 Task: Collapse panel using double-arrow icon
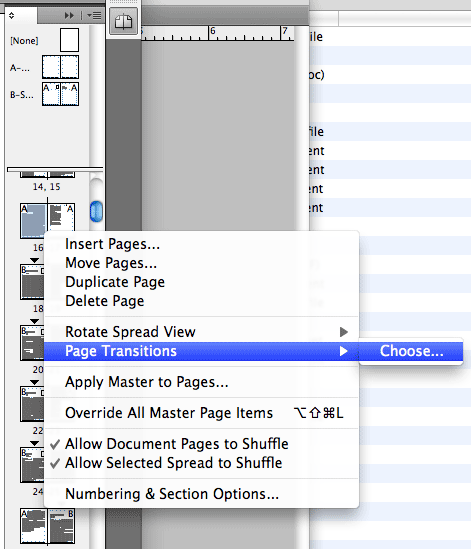(x=69, y=15)
